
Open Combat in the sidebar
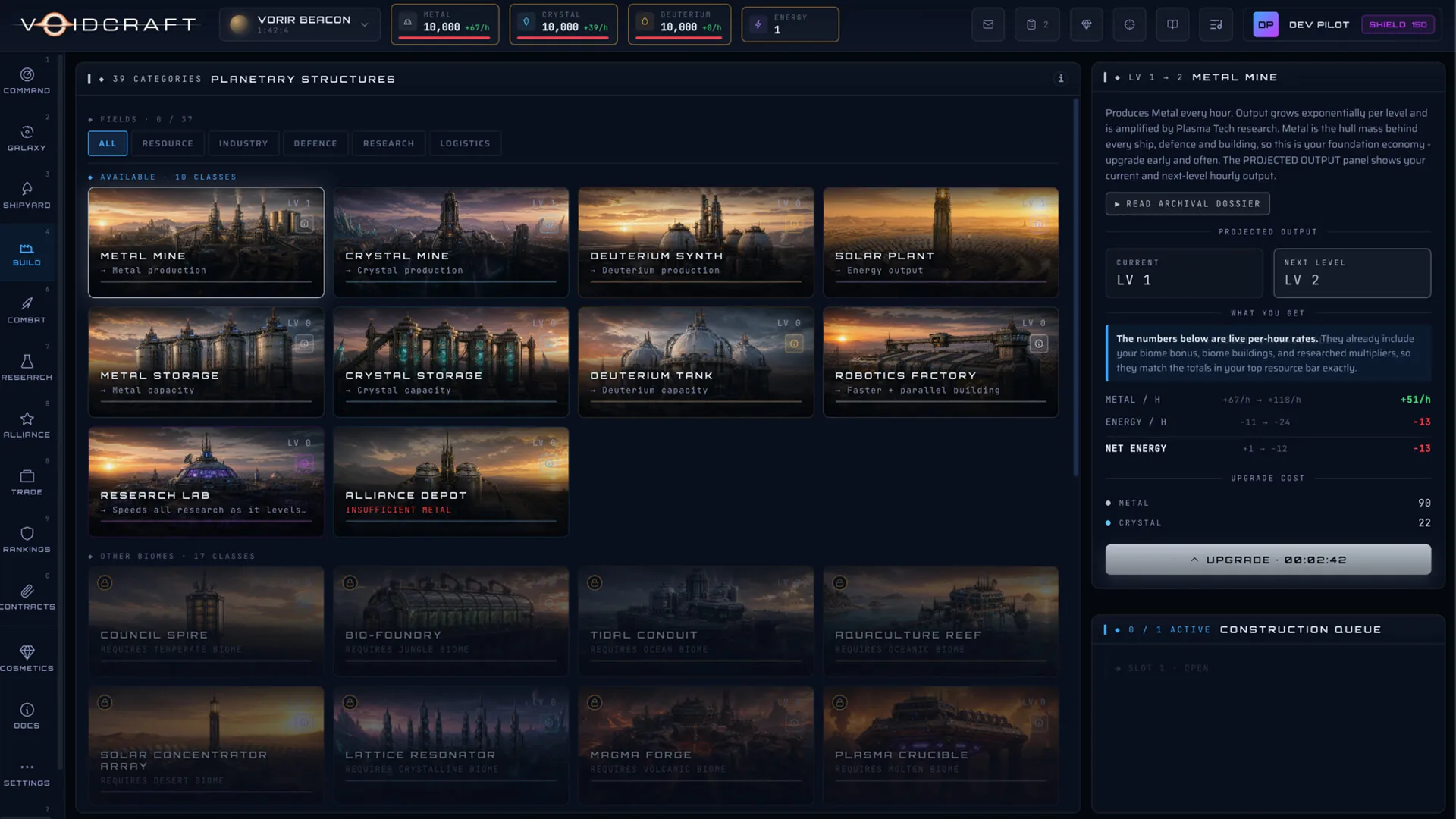27,311
